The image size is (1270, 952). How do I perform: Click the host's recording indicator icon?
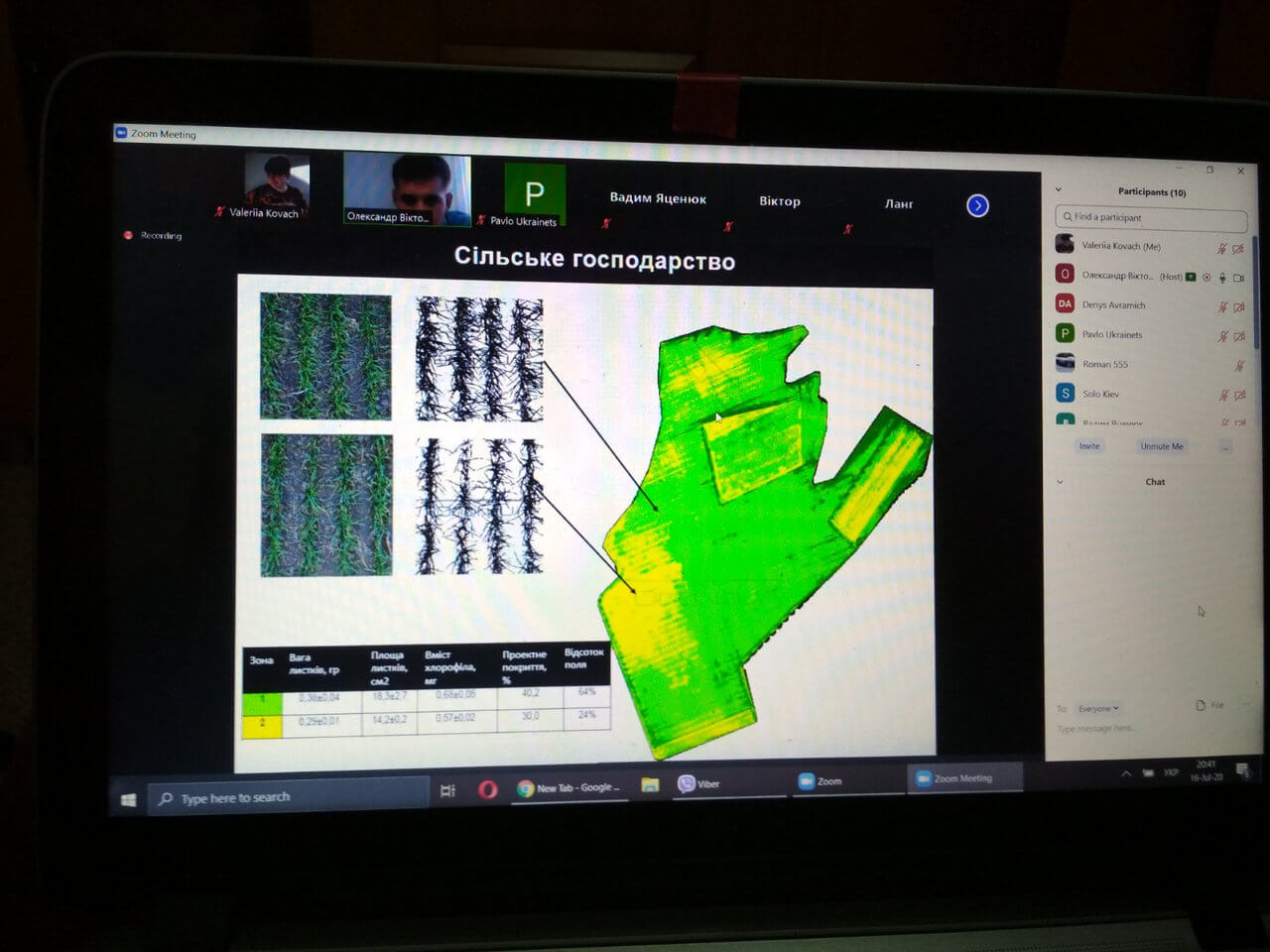pyautogui.click(x=1206, y=278)
